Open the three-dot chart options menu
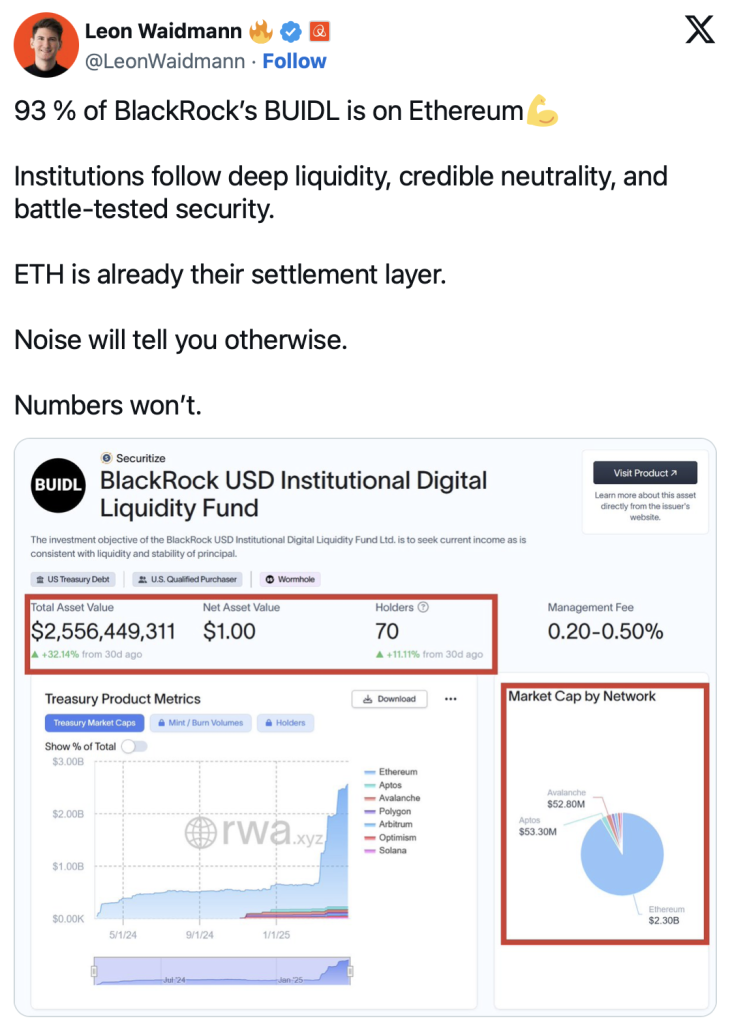This screenshot has height=1024, width=732. click(451, 699)
